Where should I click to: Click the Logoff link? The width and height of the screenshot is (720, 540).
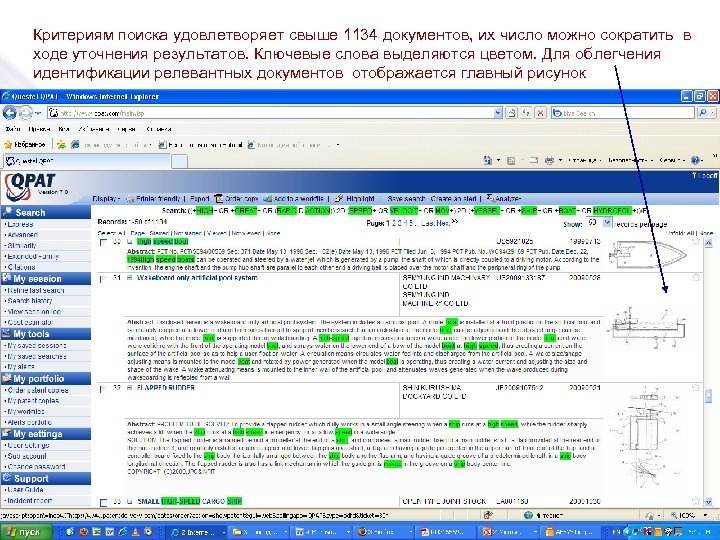[x=706, y=175]
